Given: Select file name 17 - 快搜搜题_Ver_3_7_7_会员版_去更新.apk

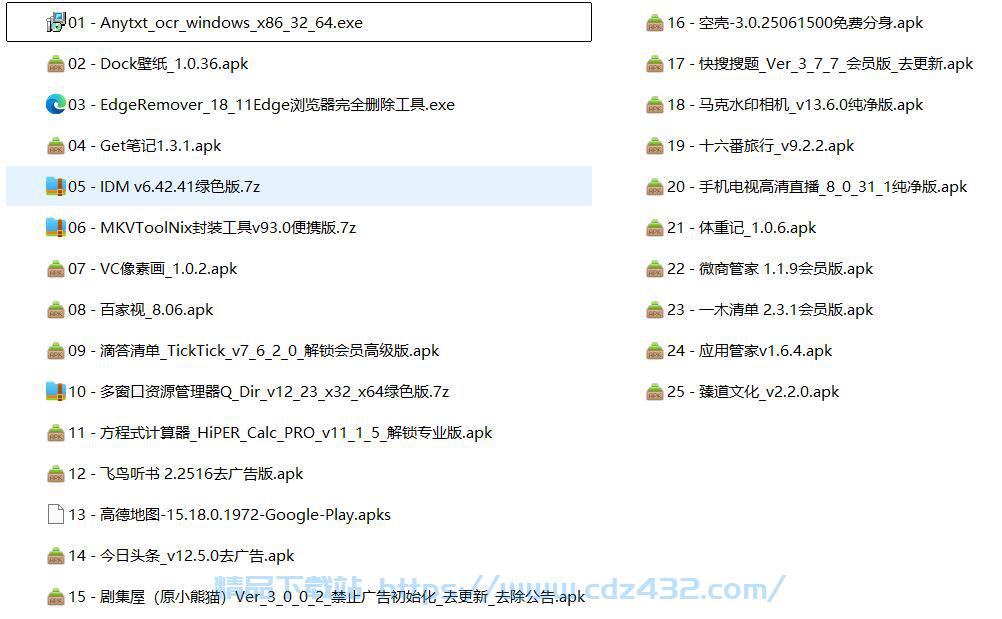Looking at the screenshot, I should (821, 64).
